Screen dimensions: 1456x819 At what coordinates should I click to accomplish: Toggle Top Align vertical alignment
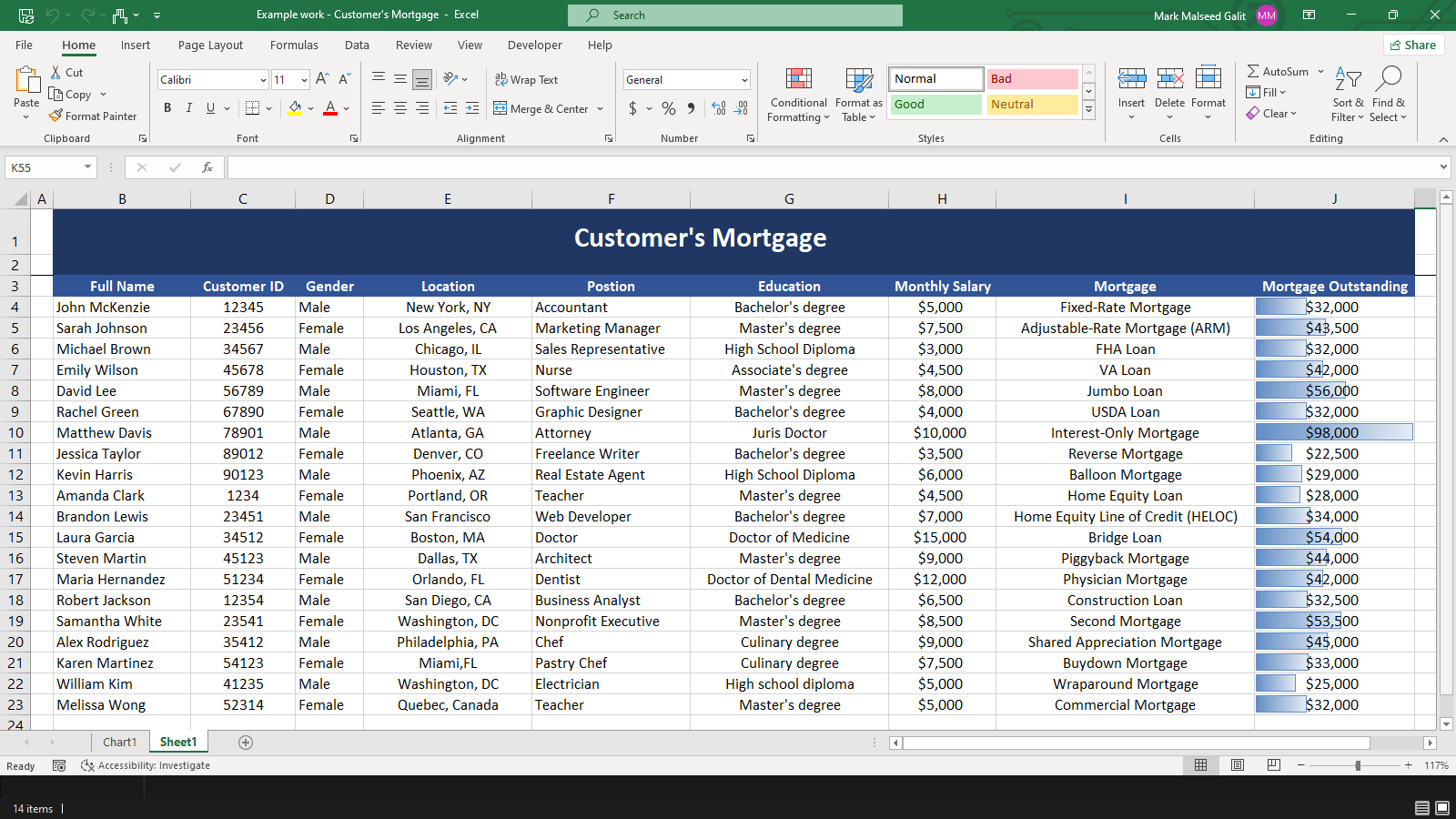click(379, 79)
